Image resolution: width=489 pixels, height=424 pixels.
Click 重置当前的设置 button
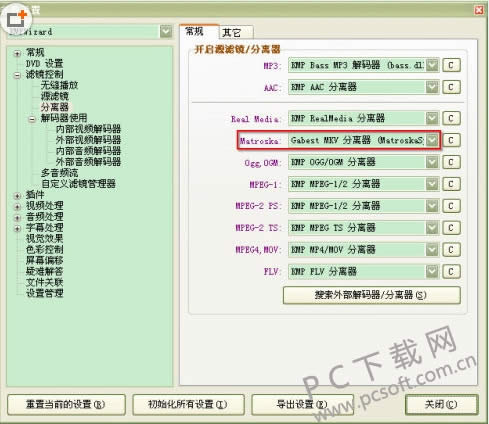point(66,405)
